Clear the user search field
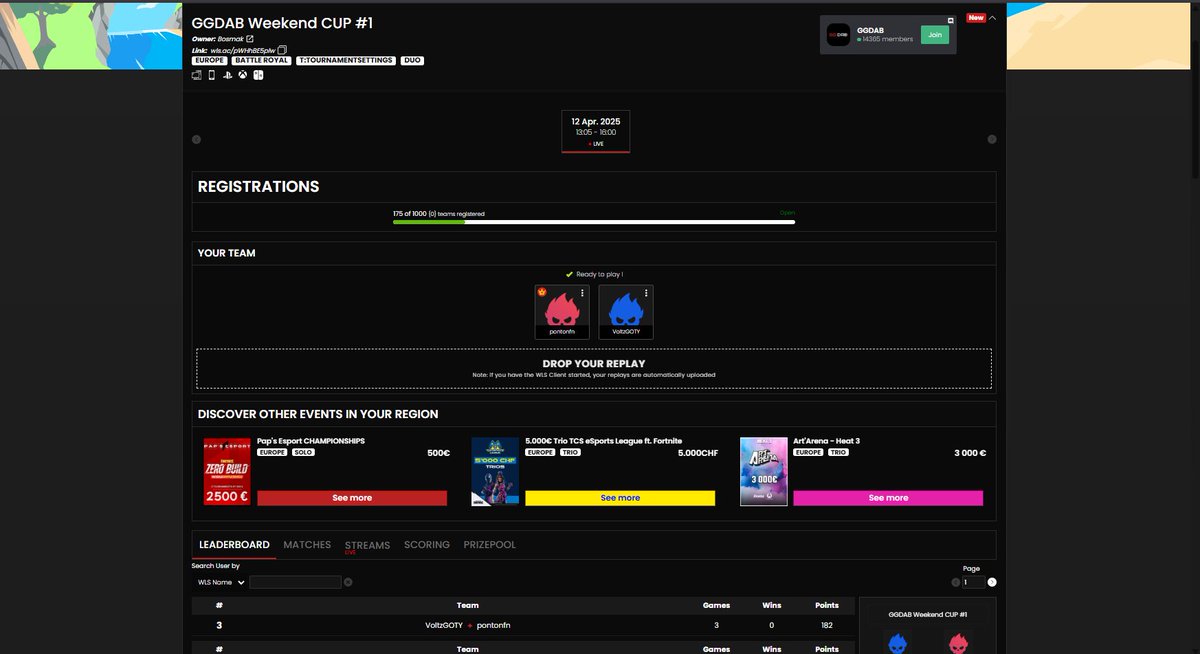Screen dimensions: 1200x654 [348, 582]
